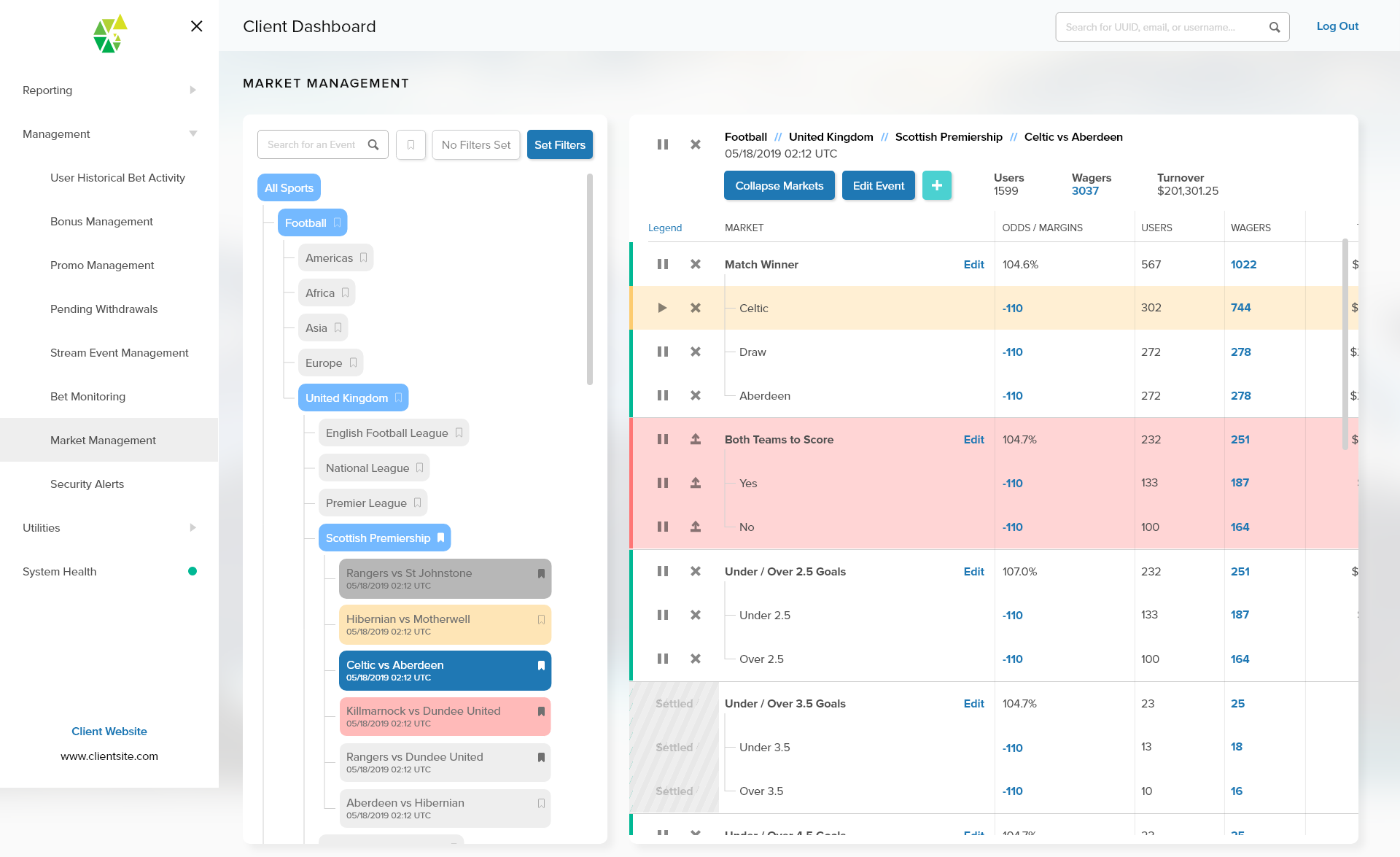The width and height of the screenshot is (1400, 857).
Task: Select Bet Monitoring in the sidebar
Action: (x=87, y=396)
